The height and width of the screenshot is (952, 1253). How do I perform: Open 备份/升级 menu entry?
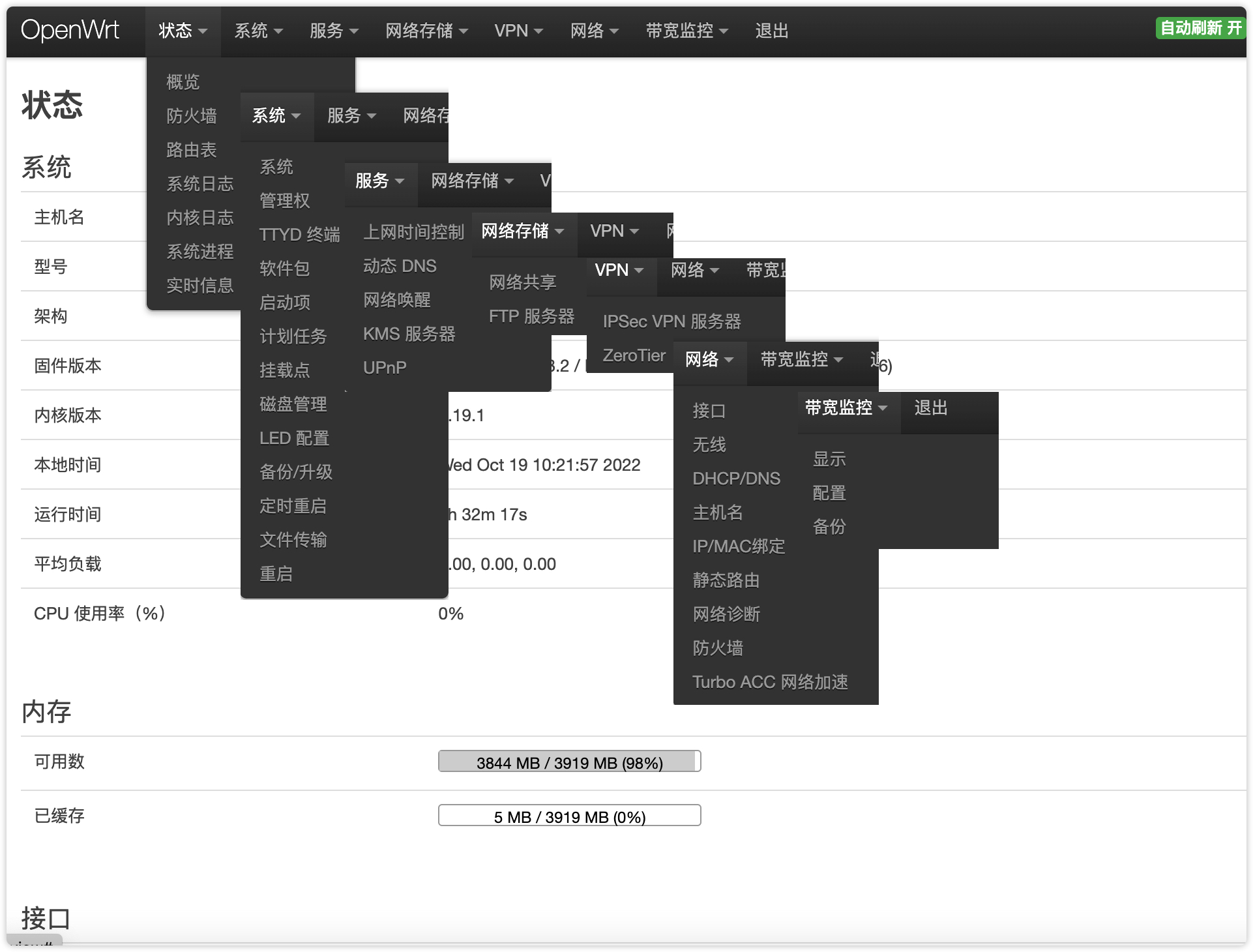pyautogui.click(x=296, y=471)
